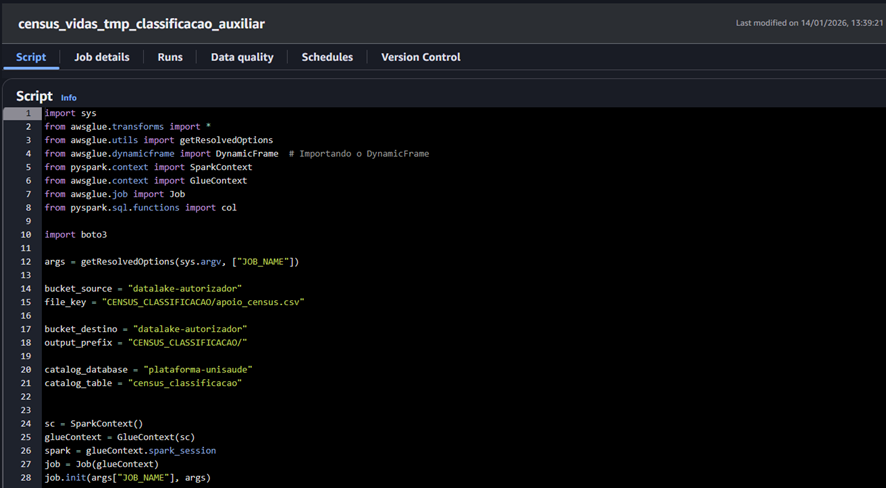Click line number 28 in the editor gutter
886x488 pixels.
coord(26,478)
